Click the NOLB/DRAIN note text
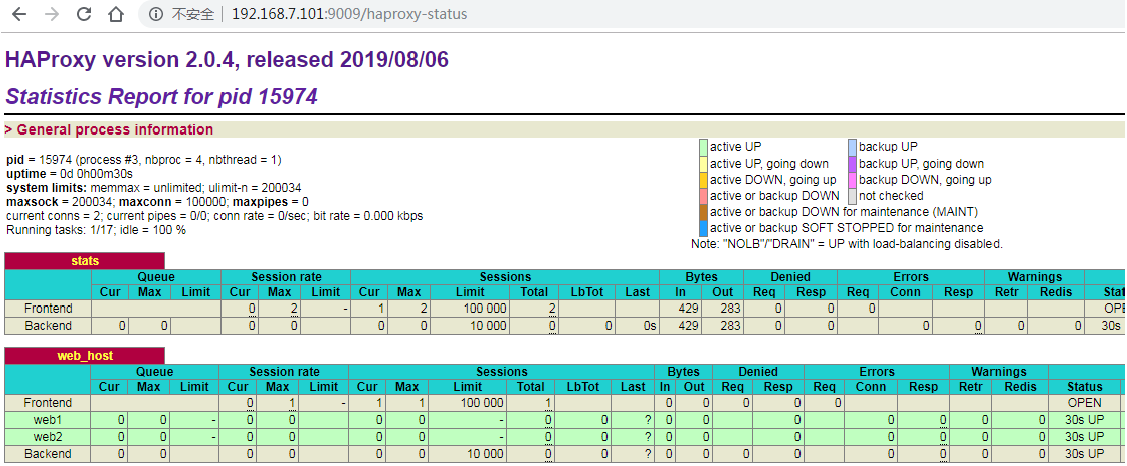The height and width of the screenshot is (466, 1127). click(847, 245)
